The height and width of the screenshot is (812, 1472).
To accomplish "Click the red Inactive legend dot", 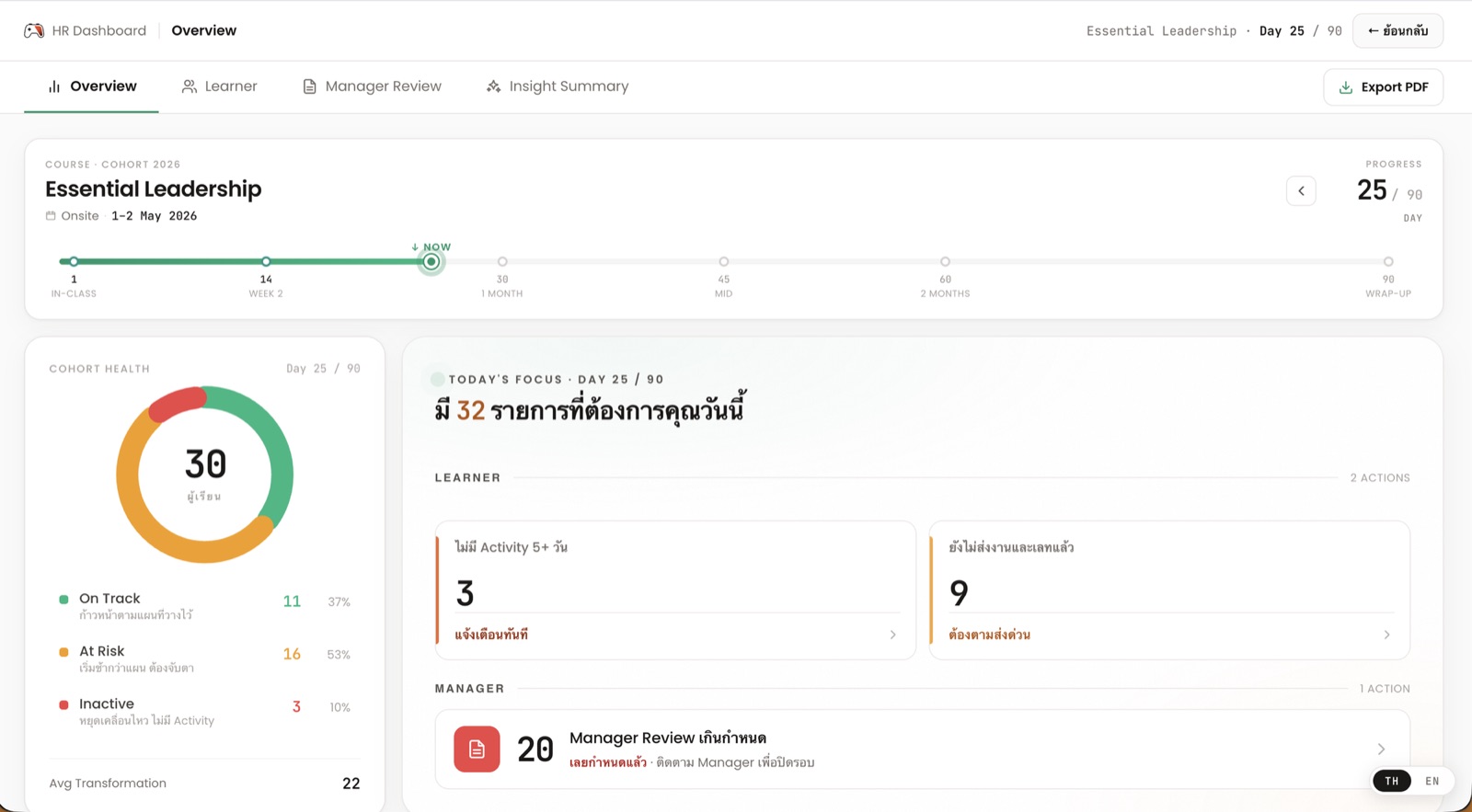I will 63,705.
